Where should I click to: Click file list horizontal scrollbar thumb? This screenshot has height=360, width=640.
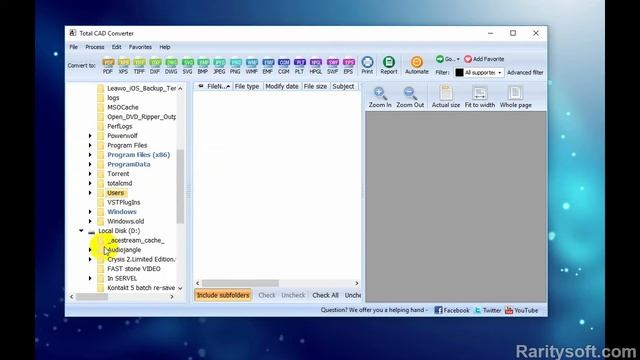pyautogui.click(x=240, y=283)
